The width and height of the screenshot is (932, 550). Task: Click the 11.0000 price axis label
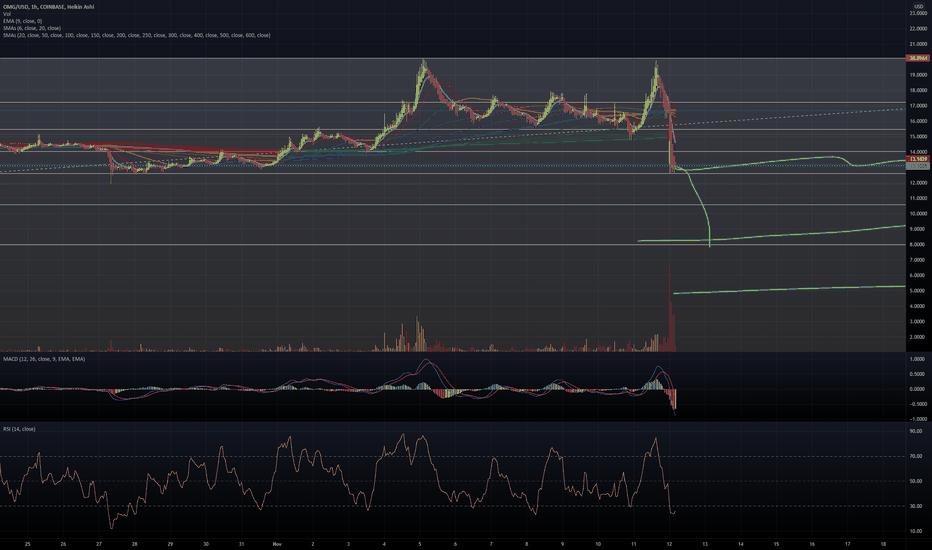tap(918, 199)
